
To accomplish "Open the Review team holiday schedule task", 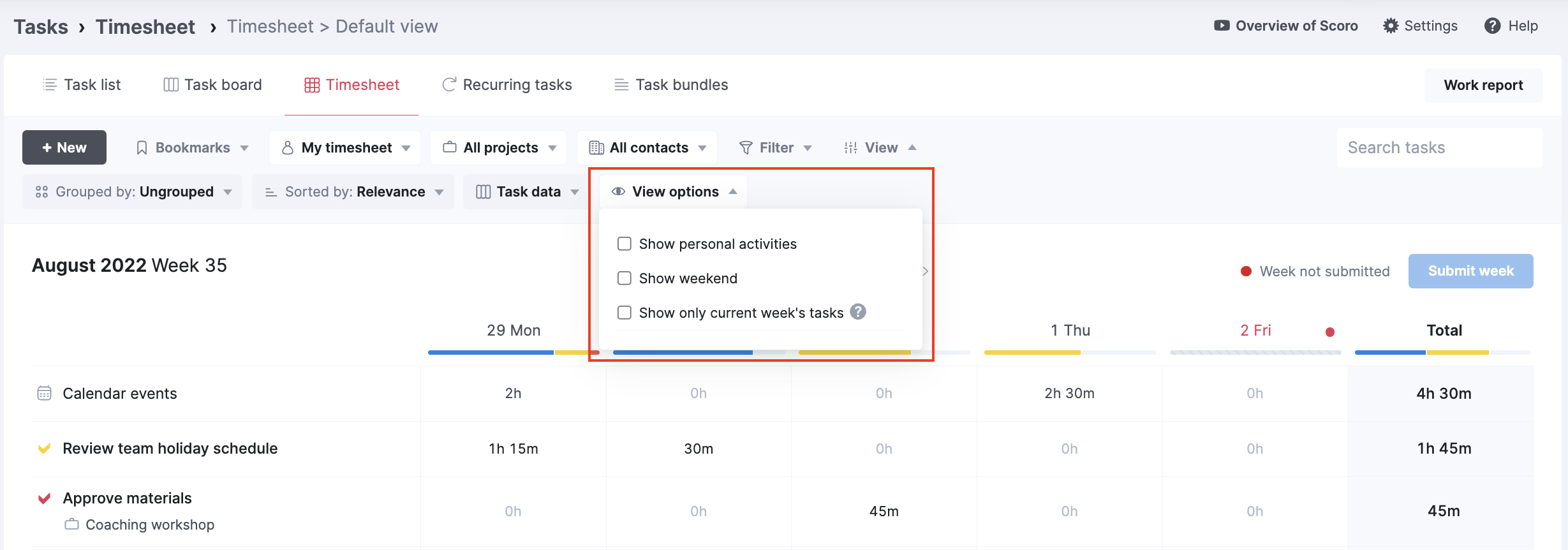I will (x=170, y=449).
